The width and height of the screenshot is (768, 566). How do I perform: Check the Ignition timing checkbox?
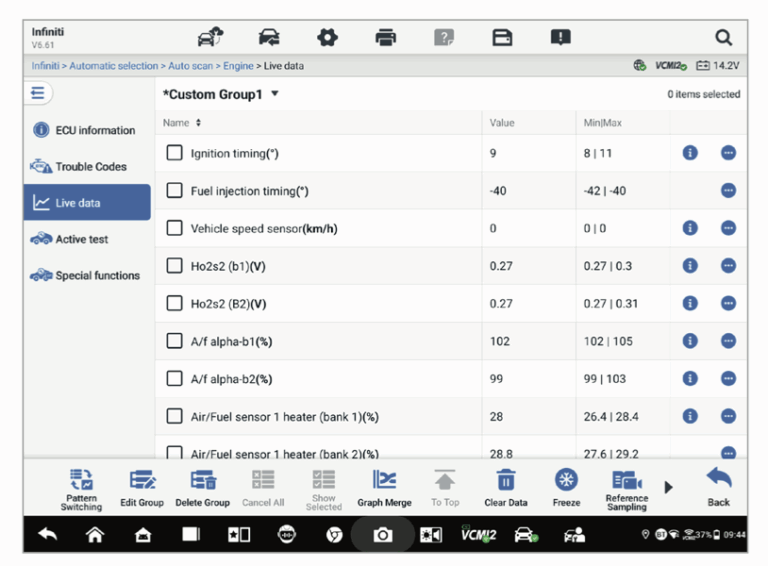(175, 153)
